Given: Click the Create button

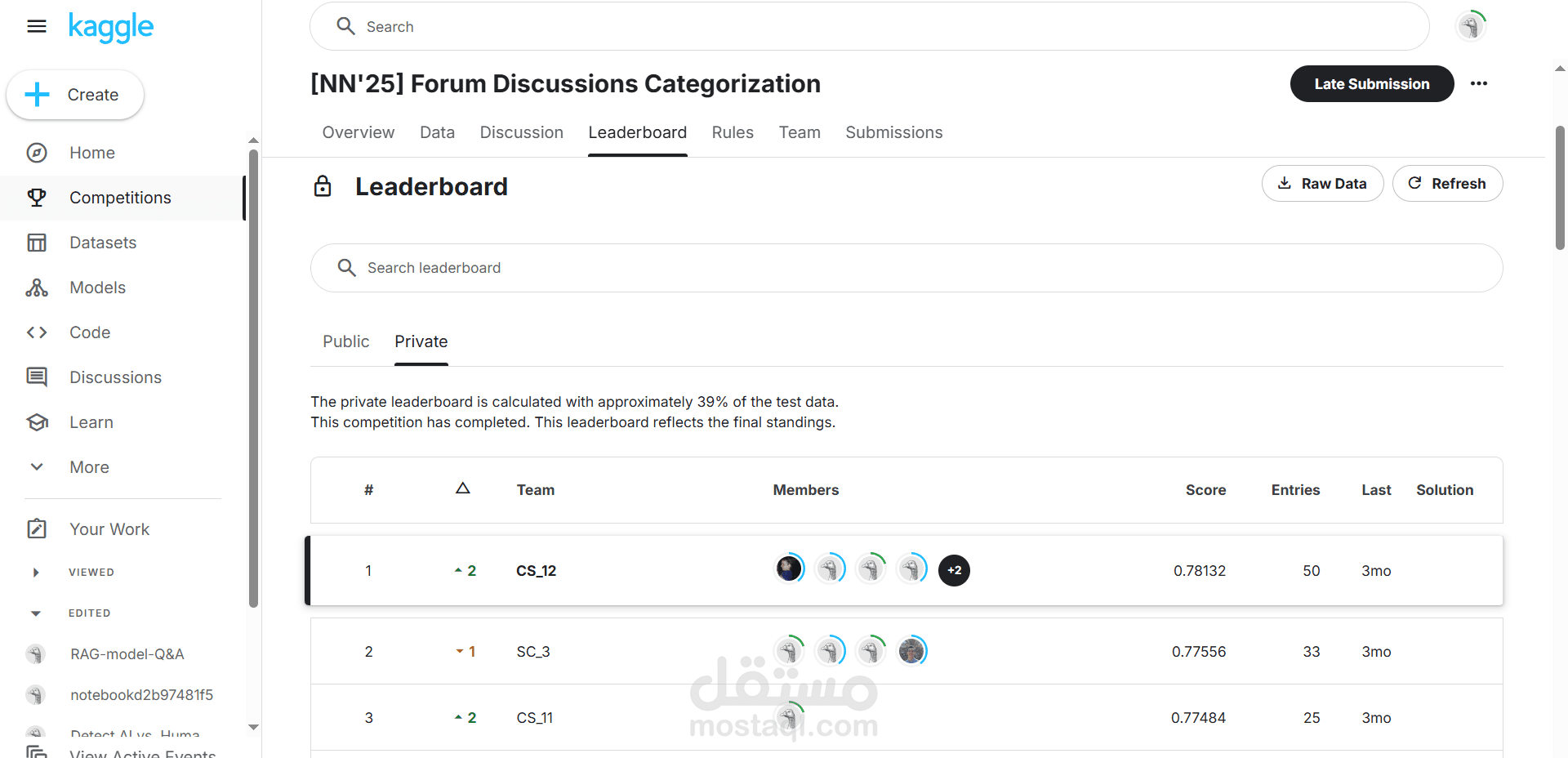Looking at the screenshot, I should click(x=75, y=95).
